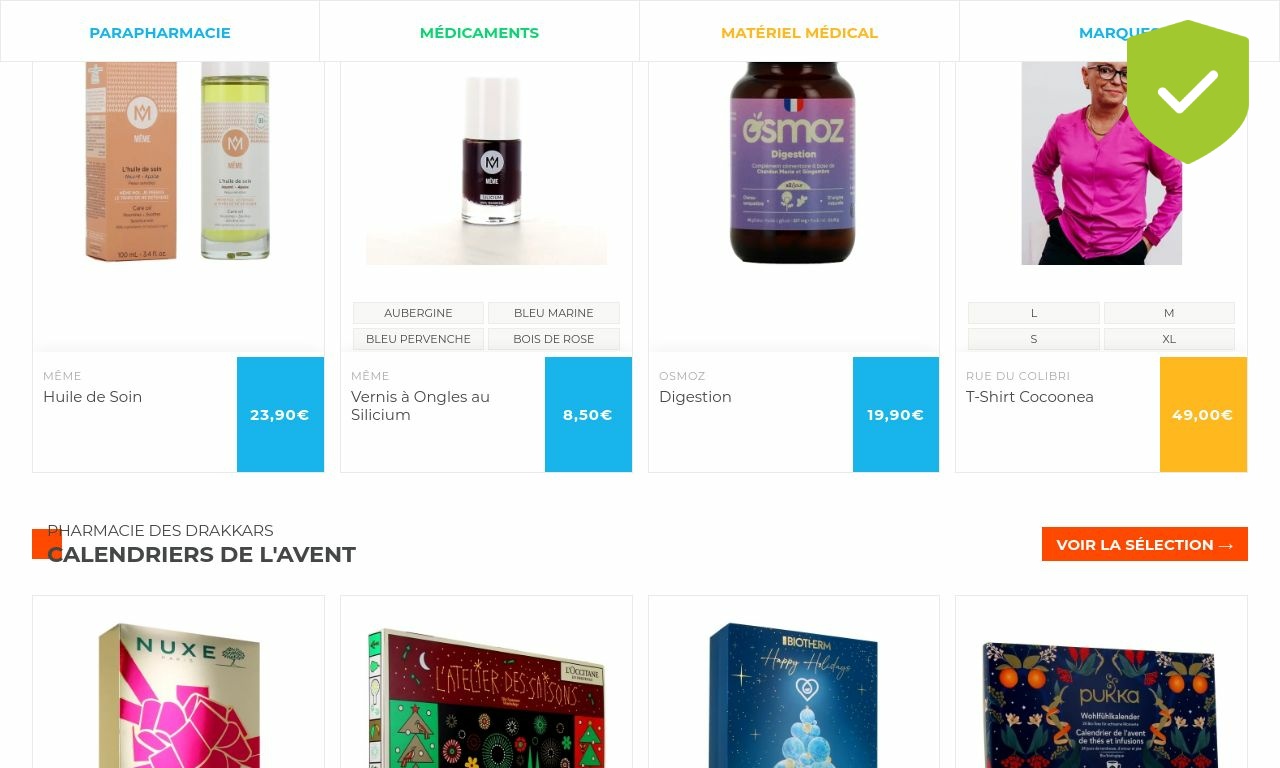Image resolution: width=1280 pixels, height=768 pixels.
Task: Open the Médicaments menu
Action: coord(479,33)
